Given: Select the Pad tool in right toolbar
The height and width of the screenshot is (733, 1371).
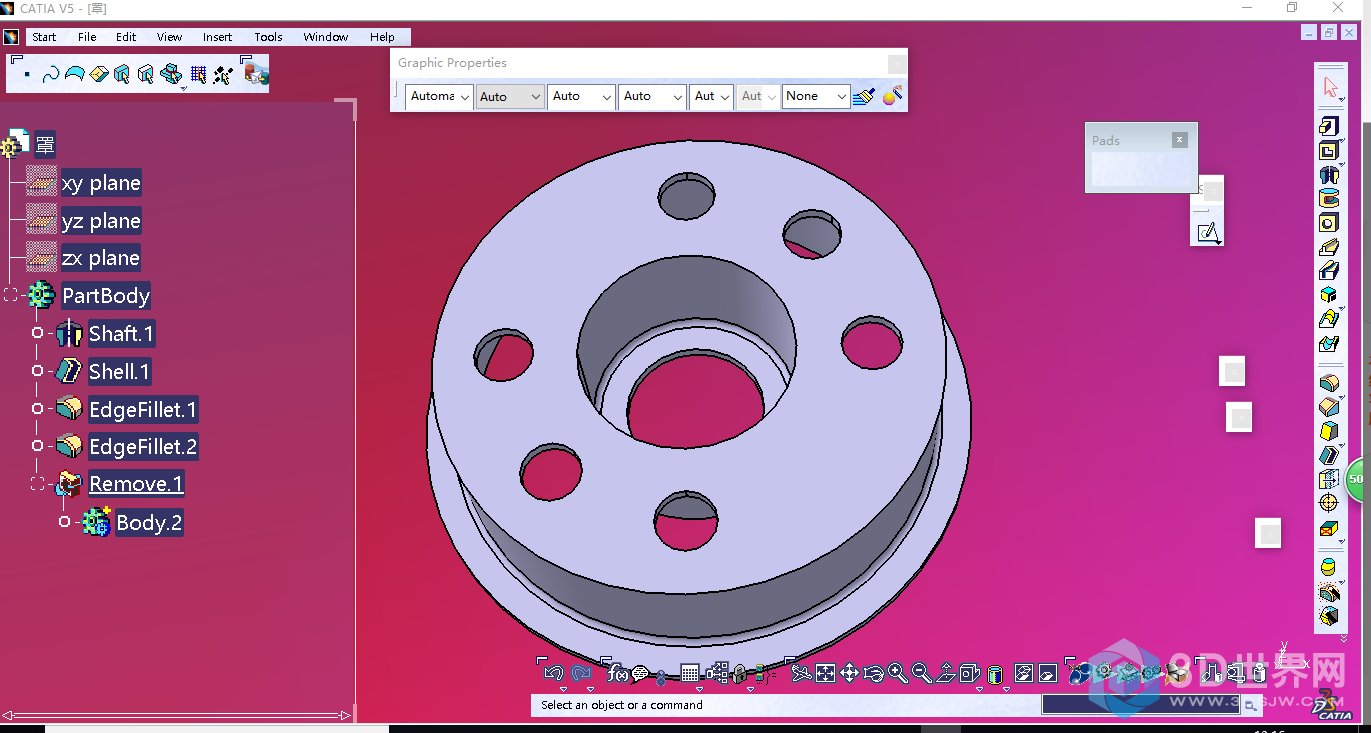Looking at the screenshot, I should point(1329,126).
